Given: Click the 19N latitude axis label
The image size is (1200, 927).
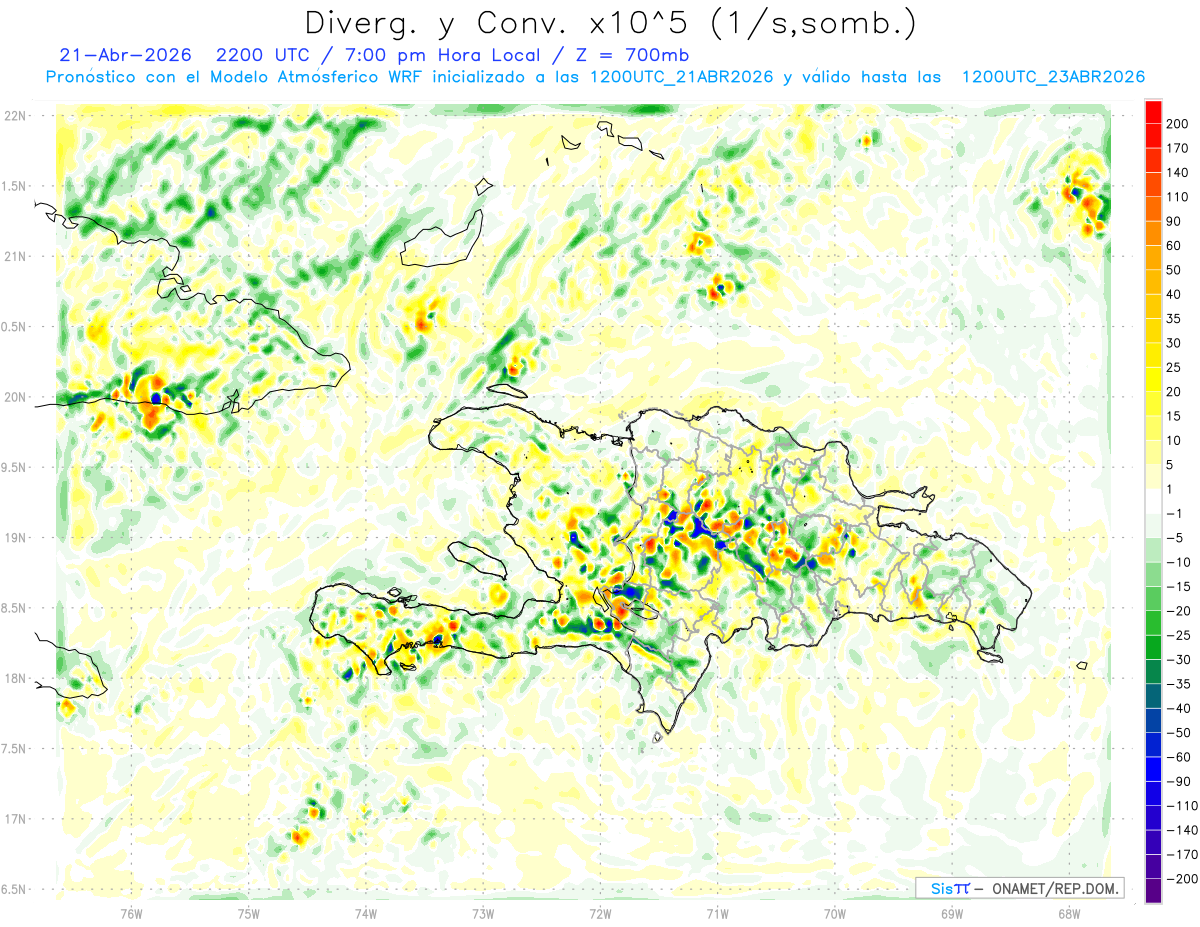Looking at the screenshot, I should click(16, 538).
